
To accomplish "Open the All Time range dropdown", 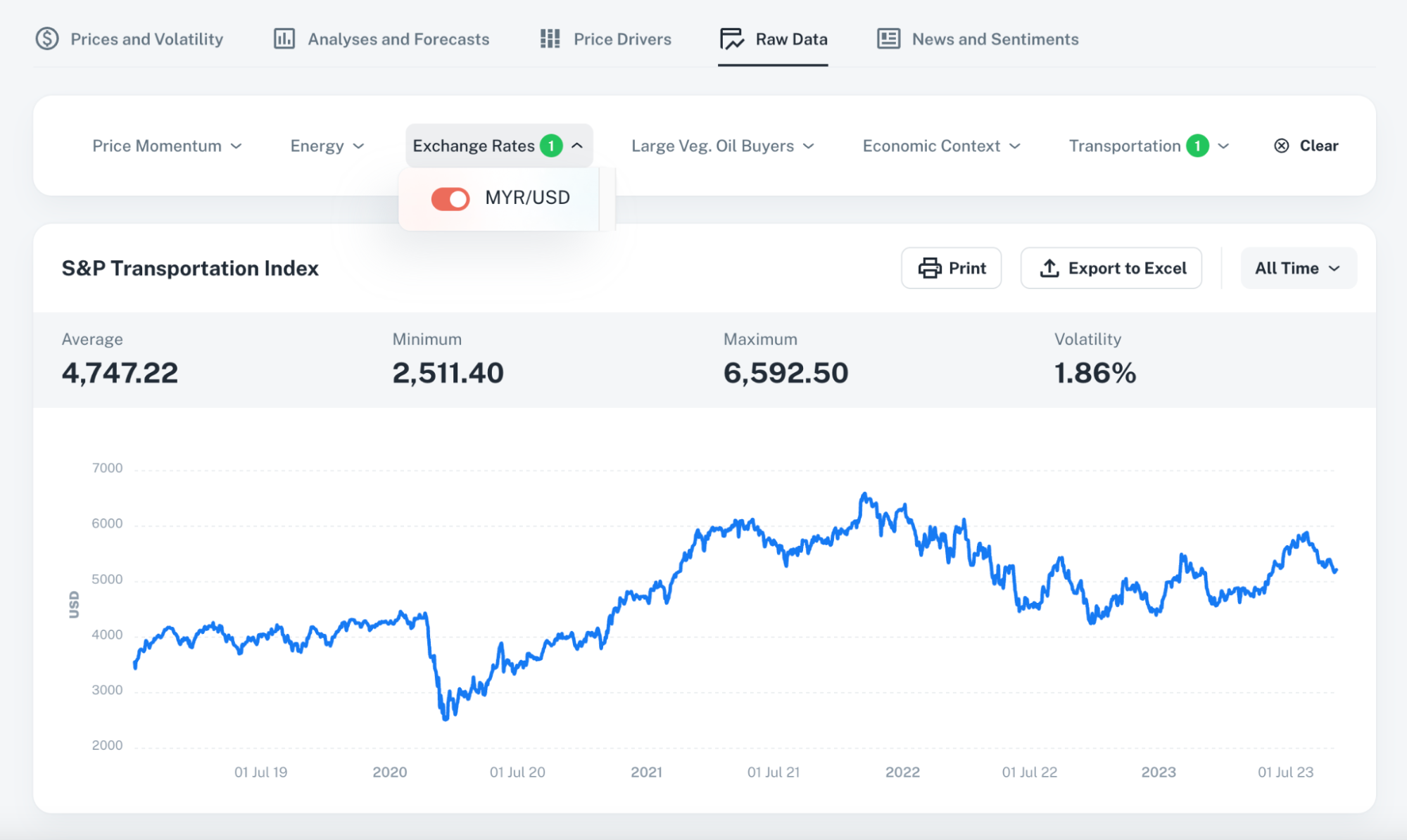I will [1298, 268].
